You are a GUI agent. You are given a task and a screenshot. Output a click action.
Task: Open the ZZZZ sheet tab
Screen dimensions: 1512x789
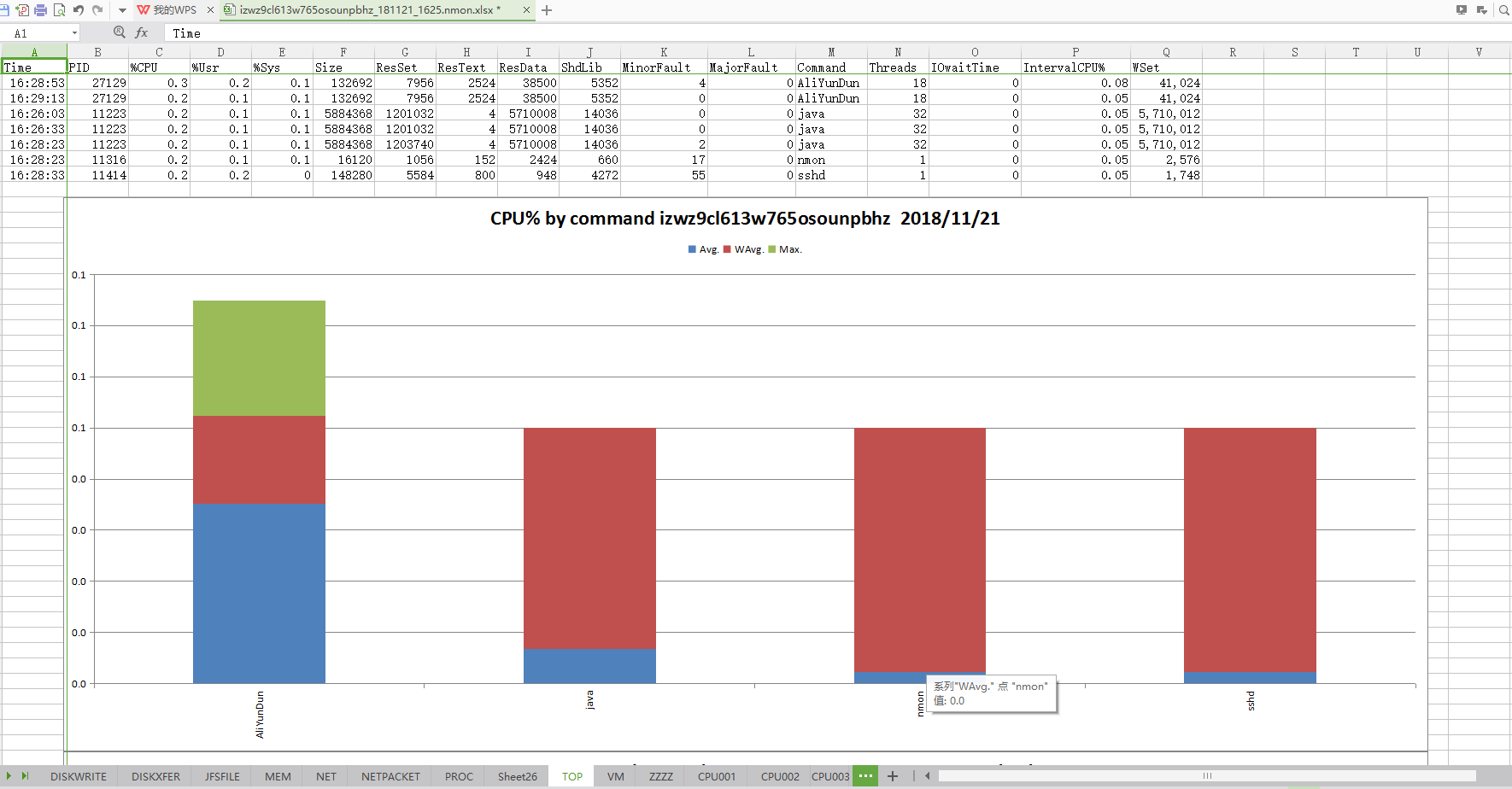point(661,777)
